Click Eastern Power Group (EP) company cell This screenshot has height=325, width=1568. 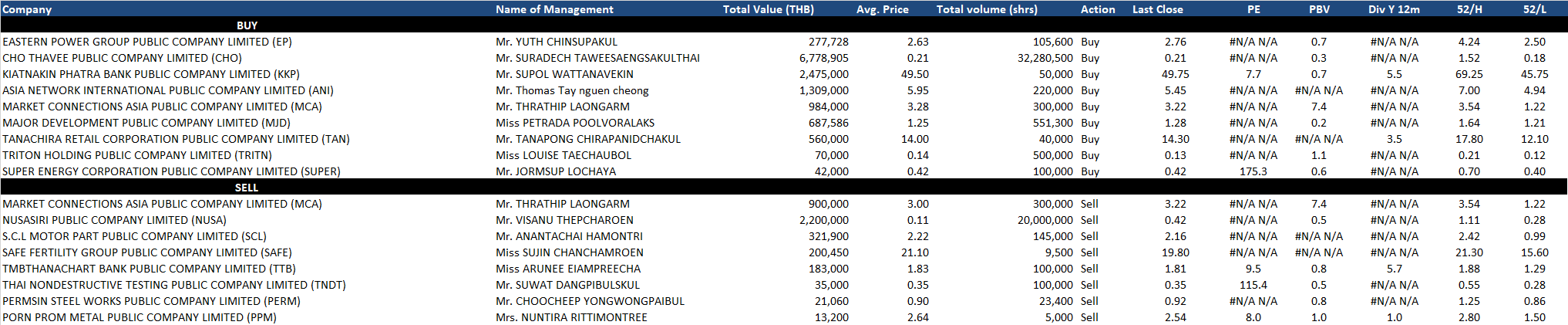[x=147, y=42]
